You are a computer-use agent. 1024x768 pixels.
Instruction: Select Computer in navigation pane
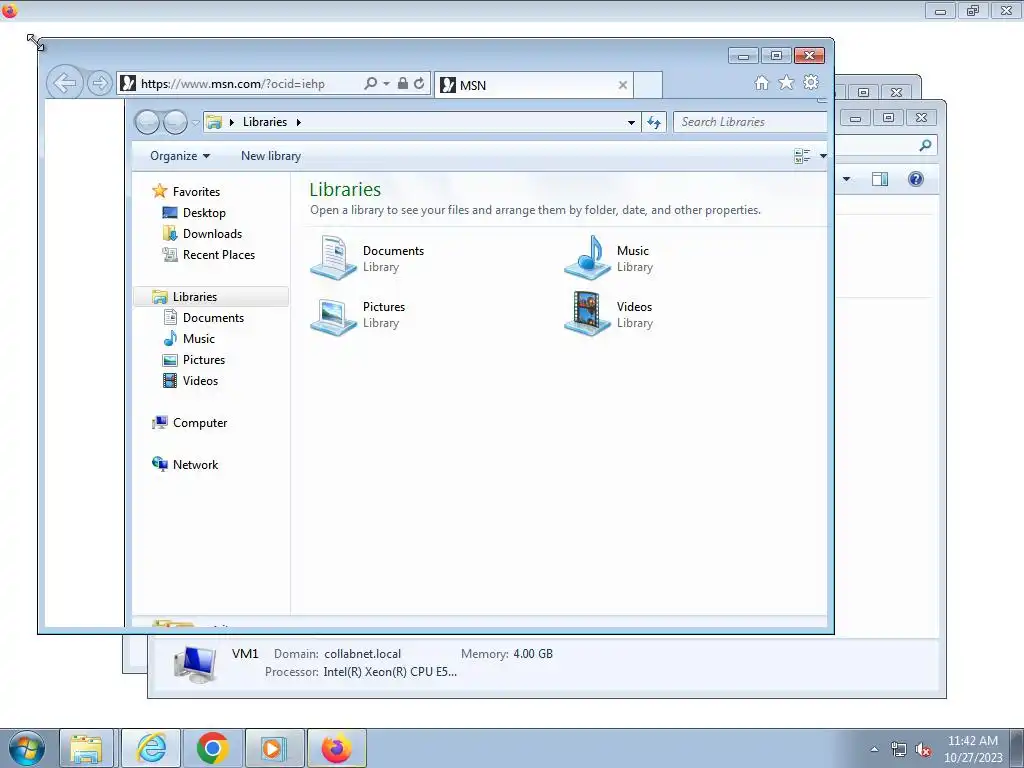pyautogui.click(x=200, y=423)
